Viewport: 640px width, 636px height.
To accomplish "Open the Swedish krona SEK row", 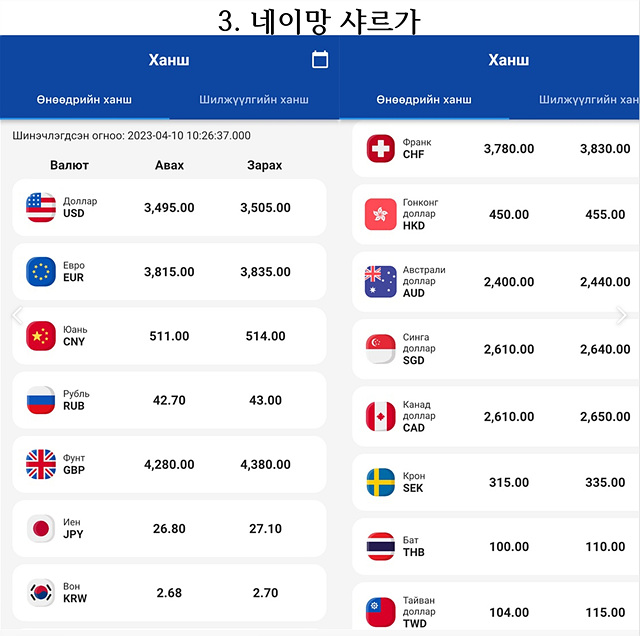I will 496,482.
